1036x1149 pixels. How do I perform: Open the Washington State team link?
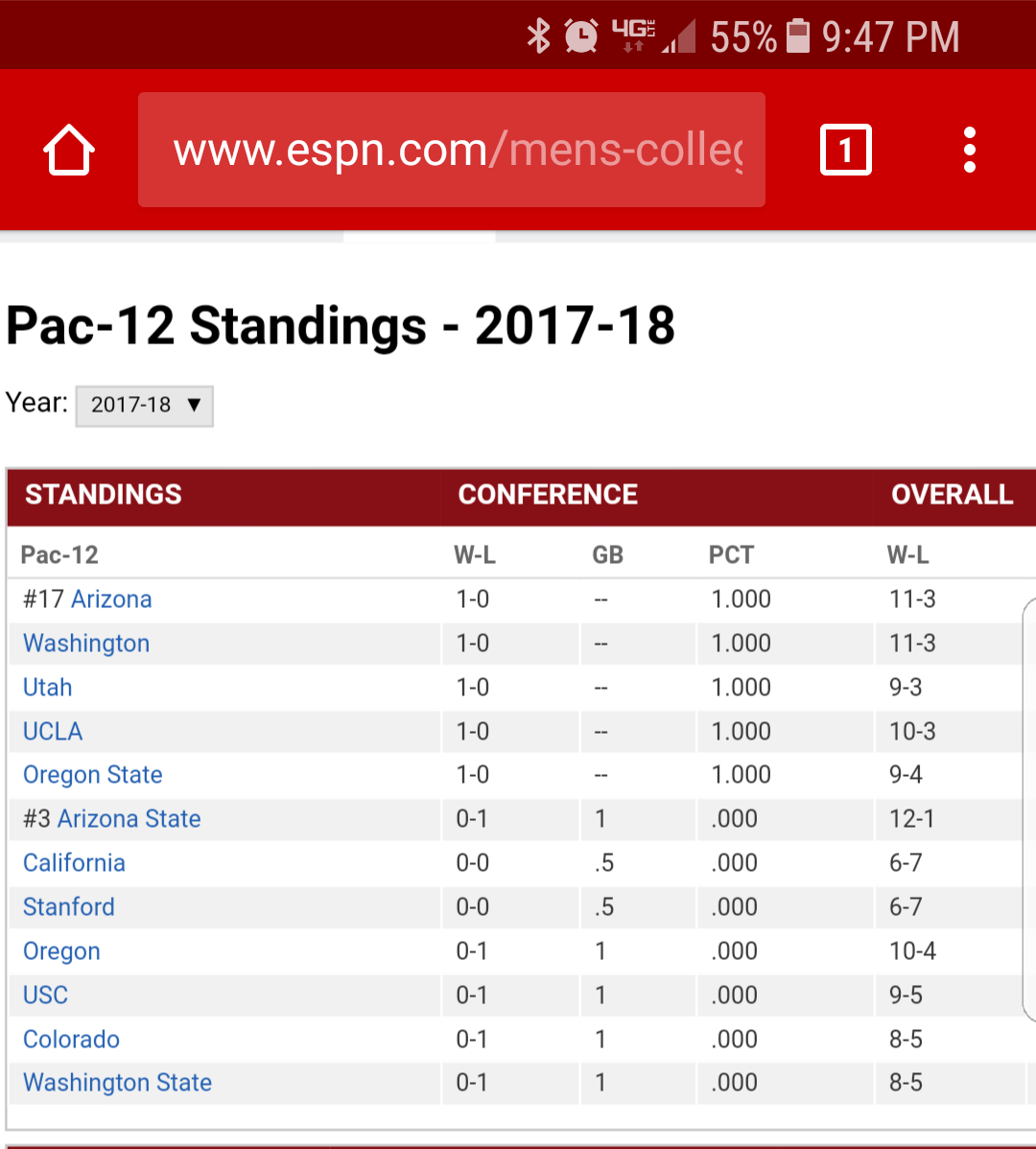click(117, 1082)
